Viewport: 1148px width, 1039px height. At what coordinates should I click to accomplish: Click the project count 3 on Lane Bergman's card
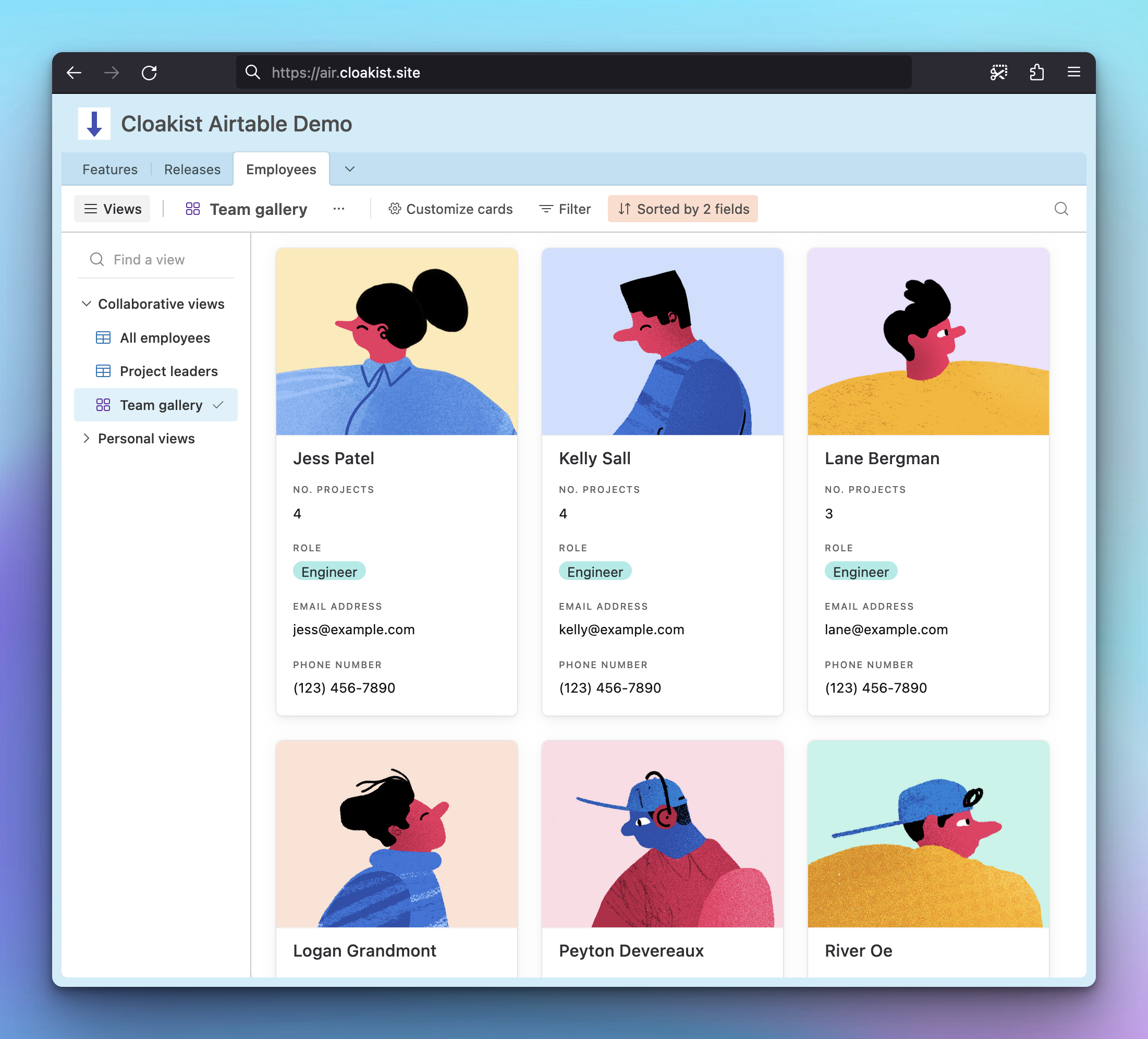(829, 514)
